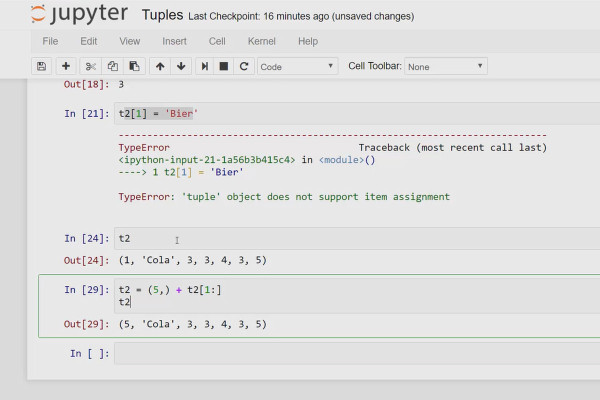Image resolution: width=600 pixels, height=400 pixels.
Task: Click the Out[29] prompt label
Action: tap(86, 325)
